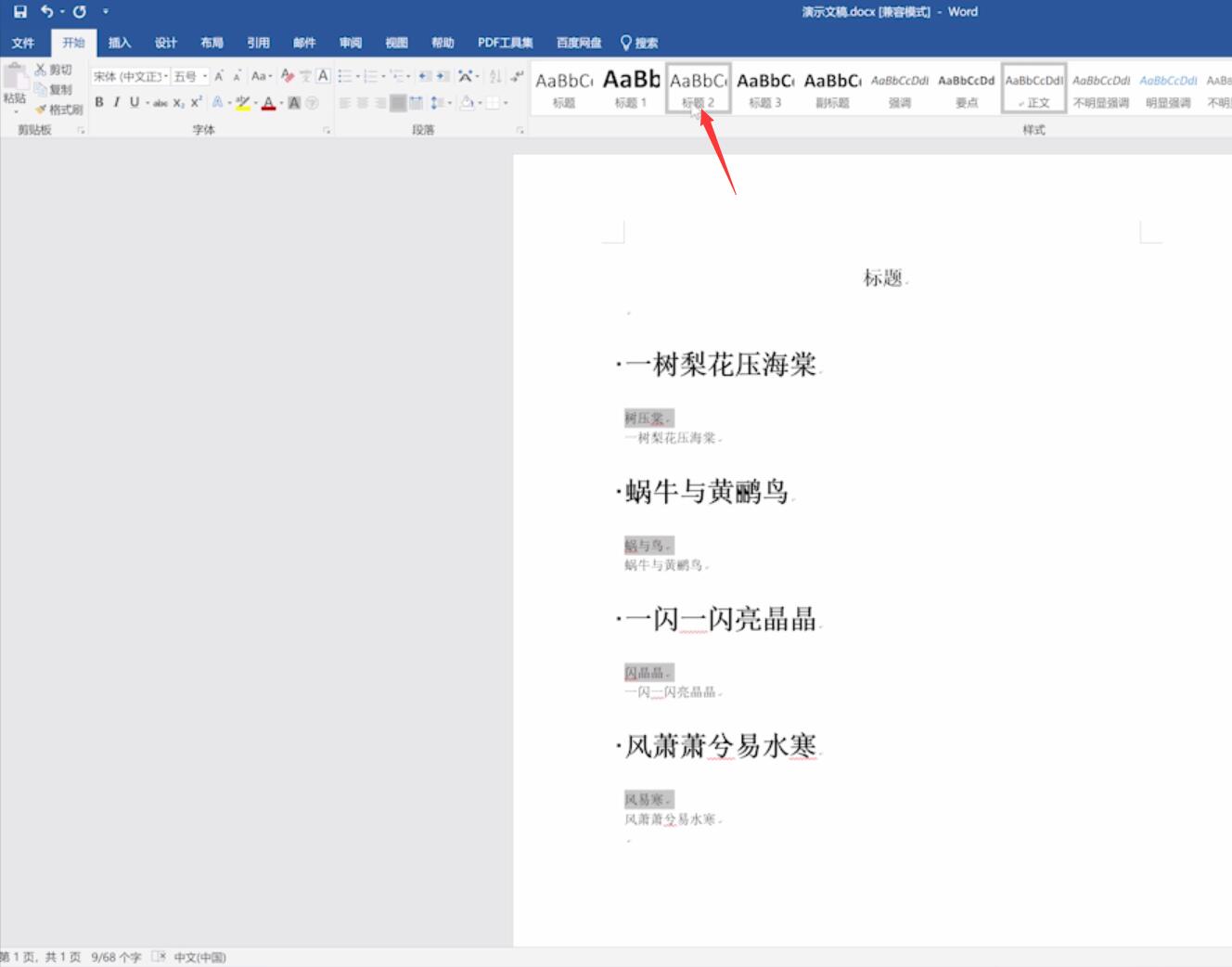
Task: Click the sort icon in paragraph group
Action: coord(495,76)
